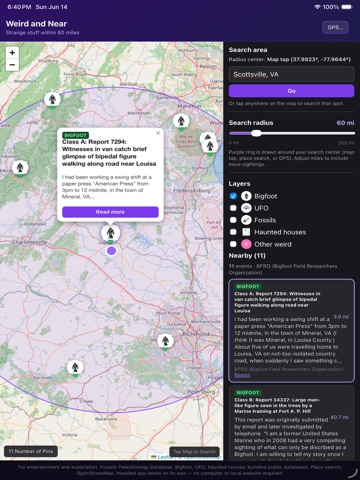The width and height of the screenshot is (360, 480).
Task: Click the Bigfoot layer icon
Action: pyautogui.click(x=246, y=196)
